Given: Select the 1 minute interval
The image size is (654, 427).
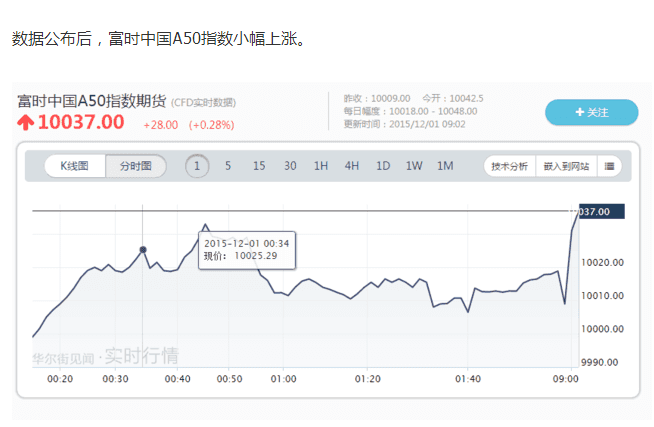Looking at the screenshot, I should [x=197, y=166].
